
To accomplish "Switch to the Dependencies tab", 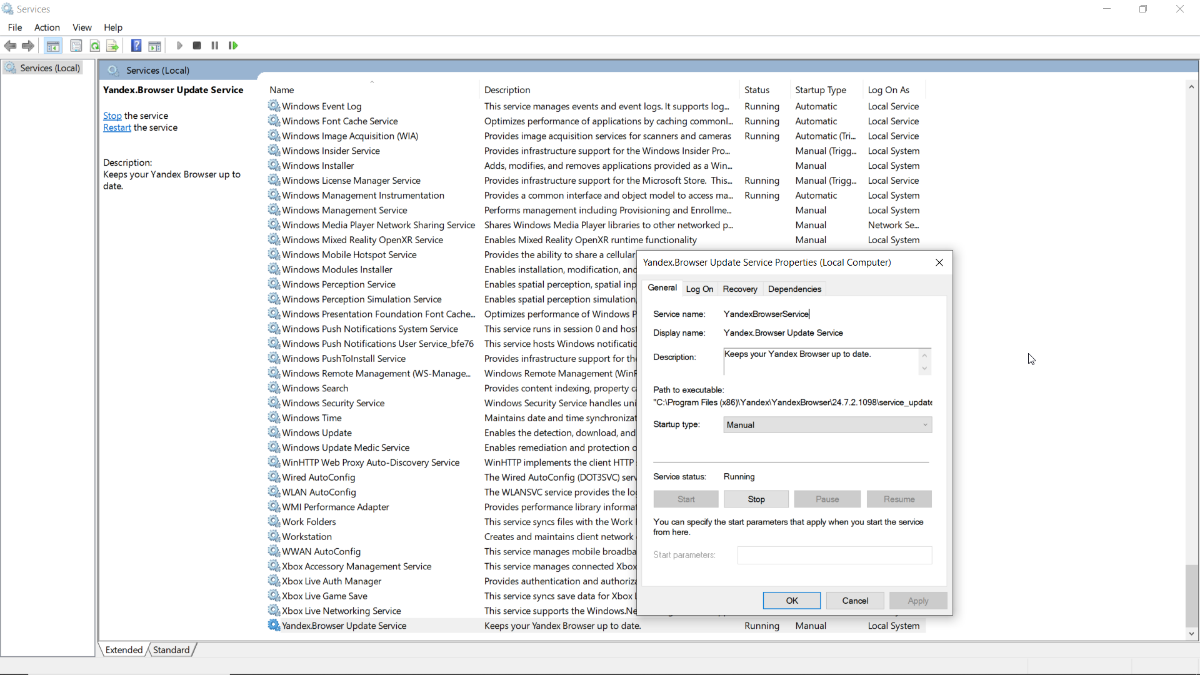I will click(795, 289).
